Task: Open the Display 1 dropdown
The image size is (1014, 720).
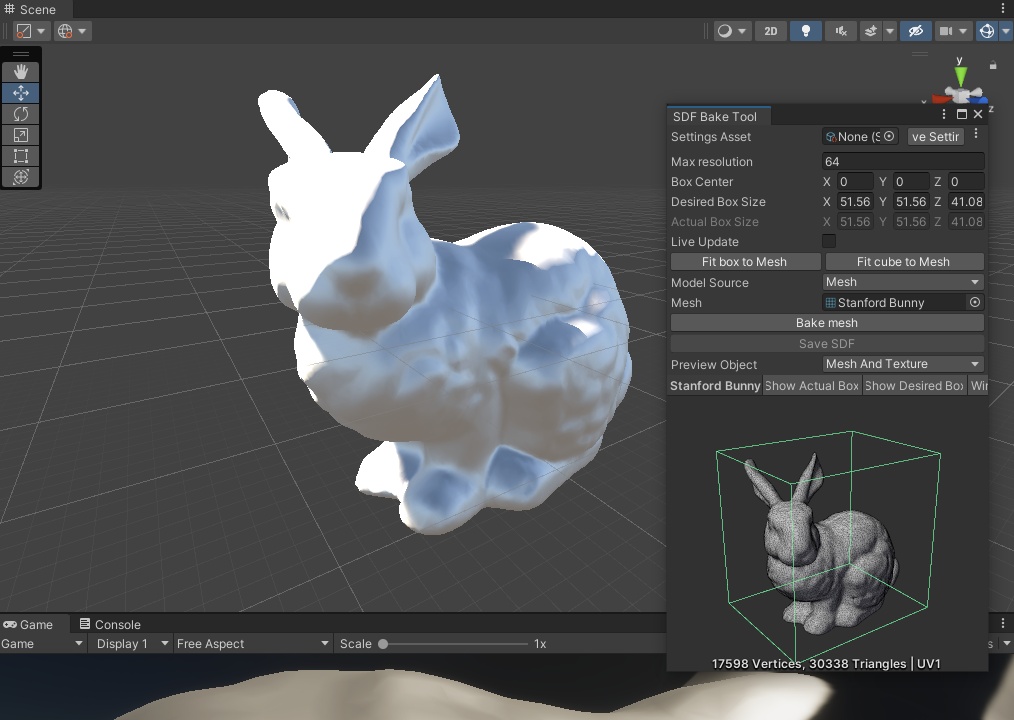Action: tap(130, 644)
